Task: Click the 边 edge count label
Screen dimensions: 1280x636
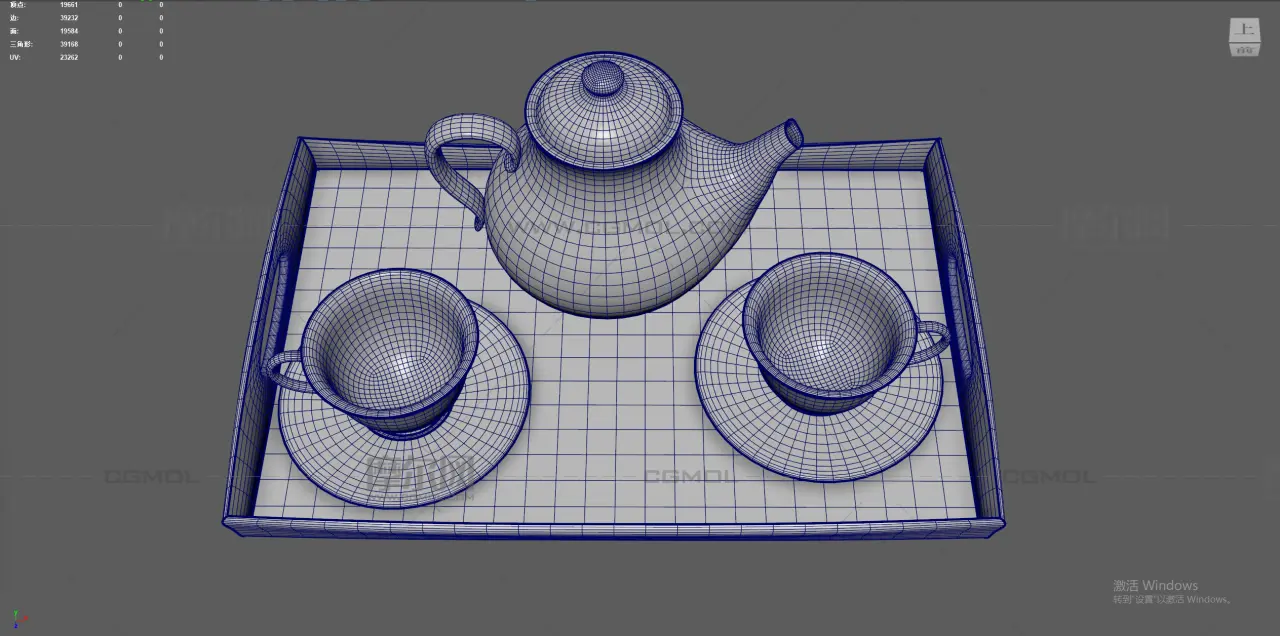Action: pyautogui.click(x=13, y=18)
